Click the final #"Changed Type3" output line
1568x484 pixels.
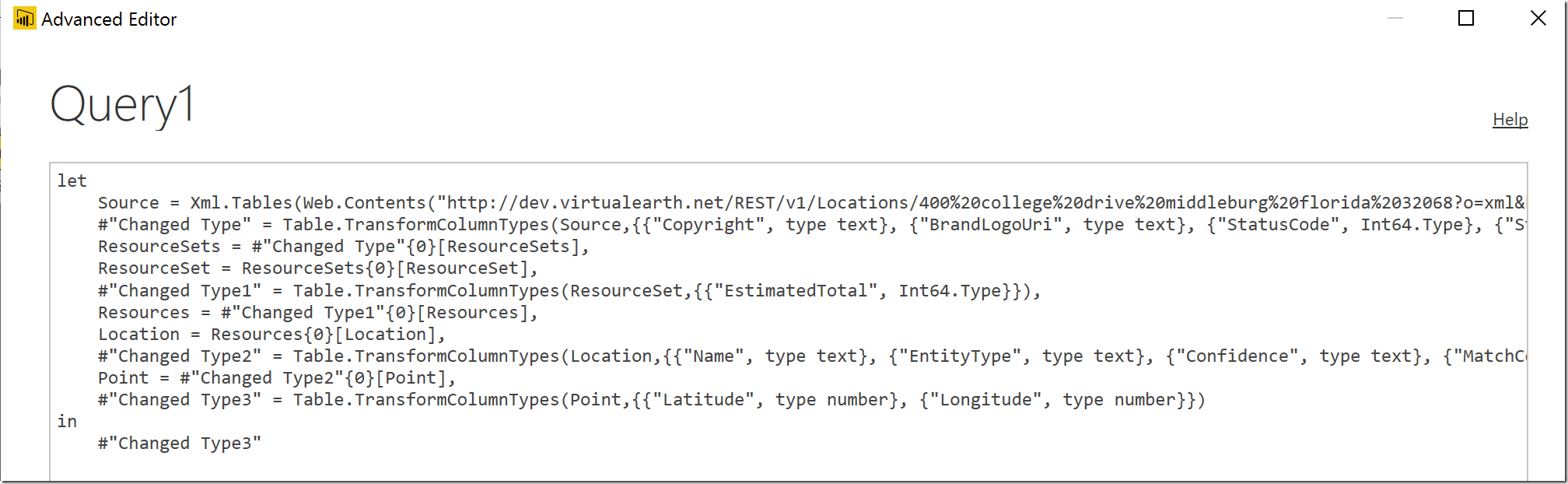point(180,444)
